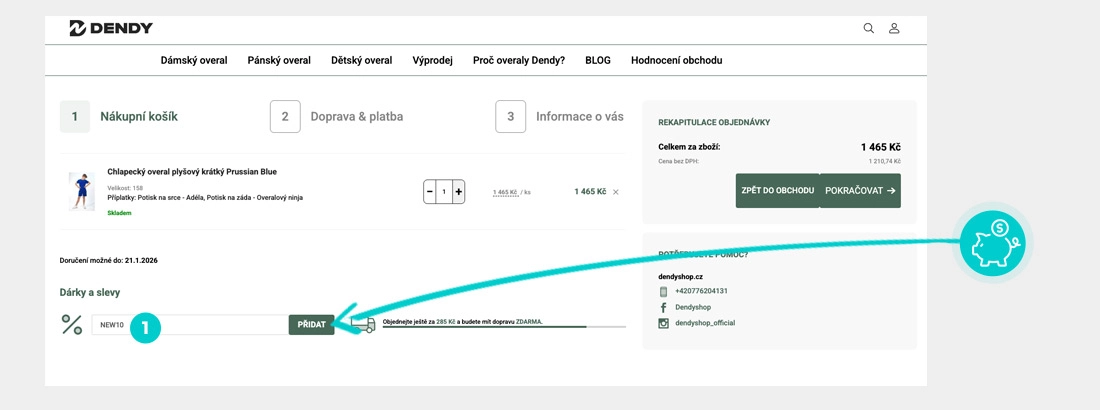The width and height of the screenshot is (1100, 410).
Task: Call the +420776204131 phone link
Action: pyautogui.click(x=701, y=291)
